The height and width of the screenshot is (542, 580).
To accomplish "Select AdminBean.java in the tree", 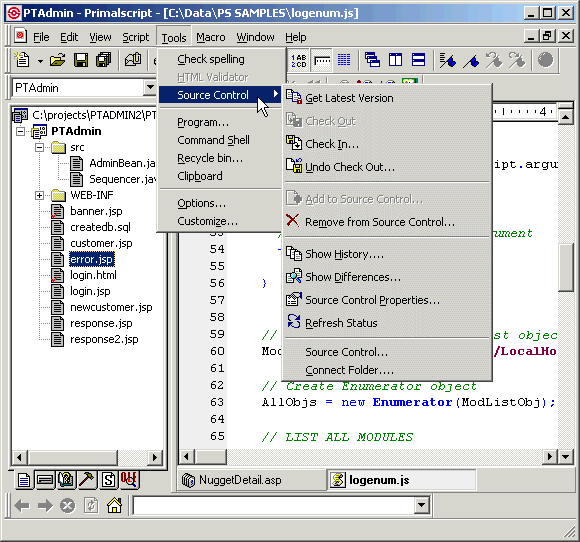I will [x=122, y=163].
